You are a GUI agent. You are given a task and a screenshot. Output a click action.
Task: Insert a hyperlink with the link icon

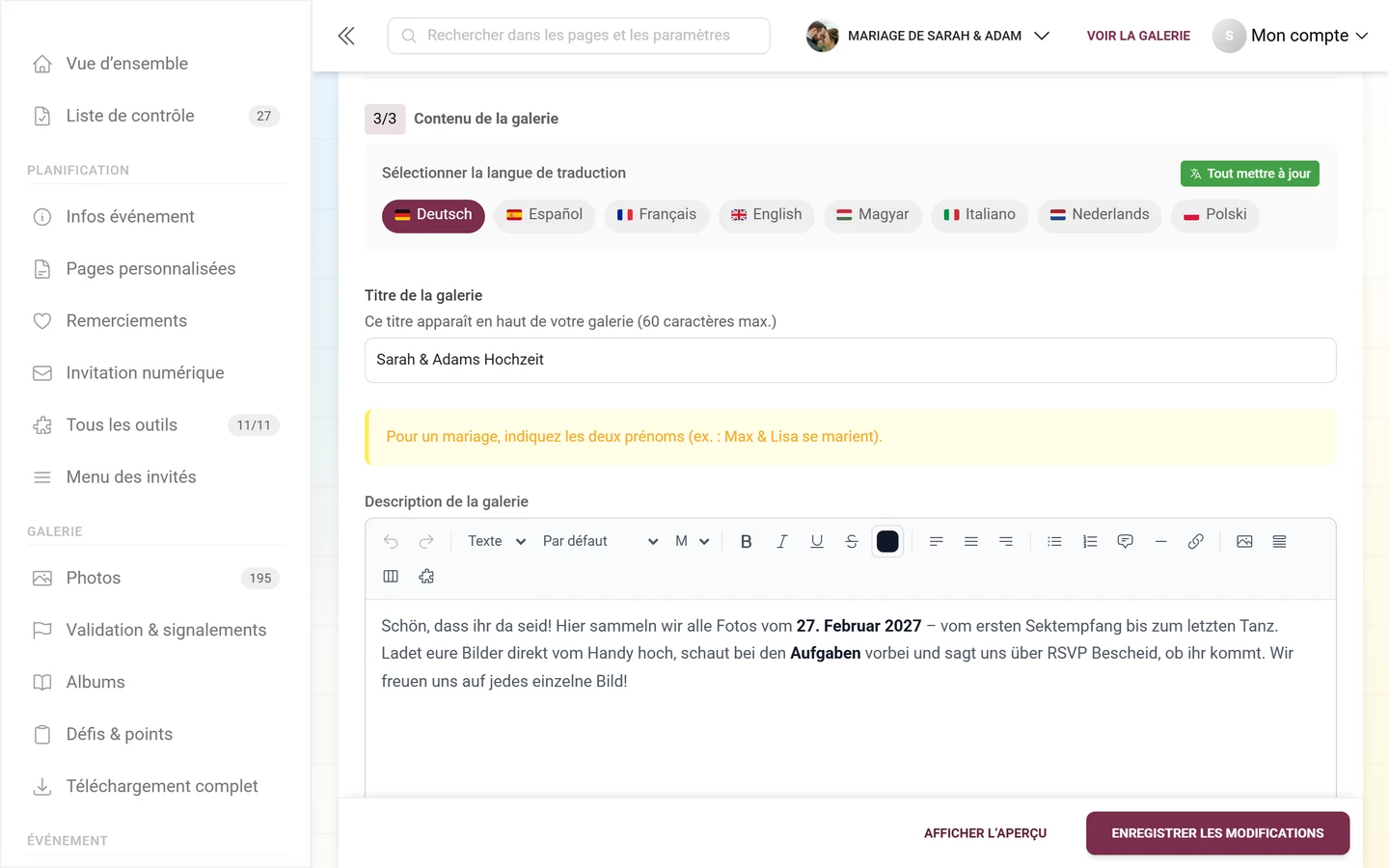[1196, 542]
